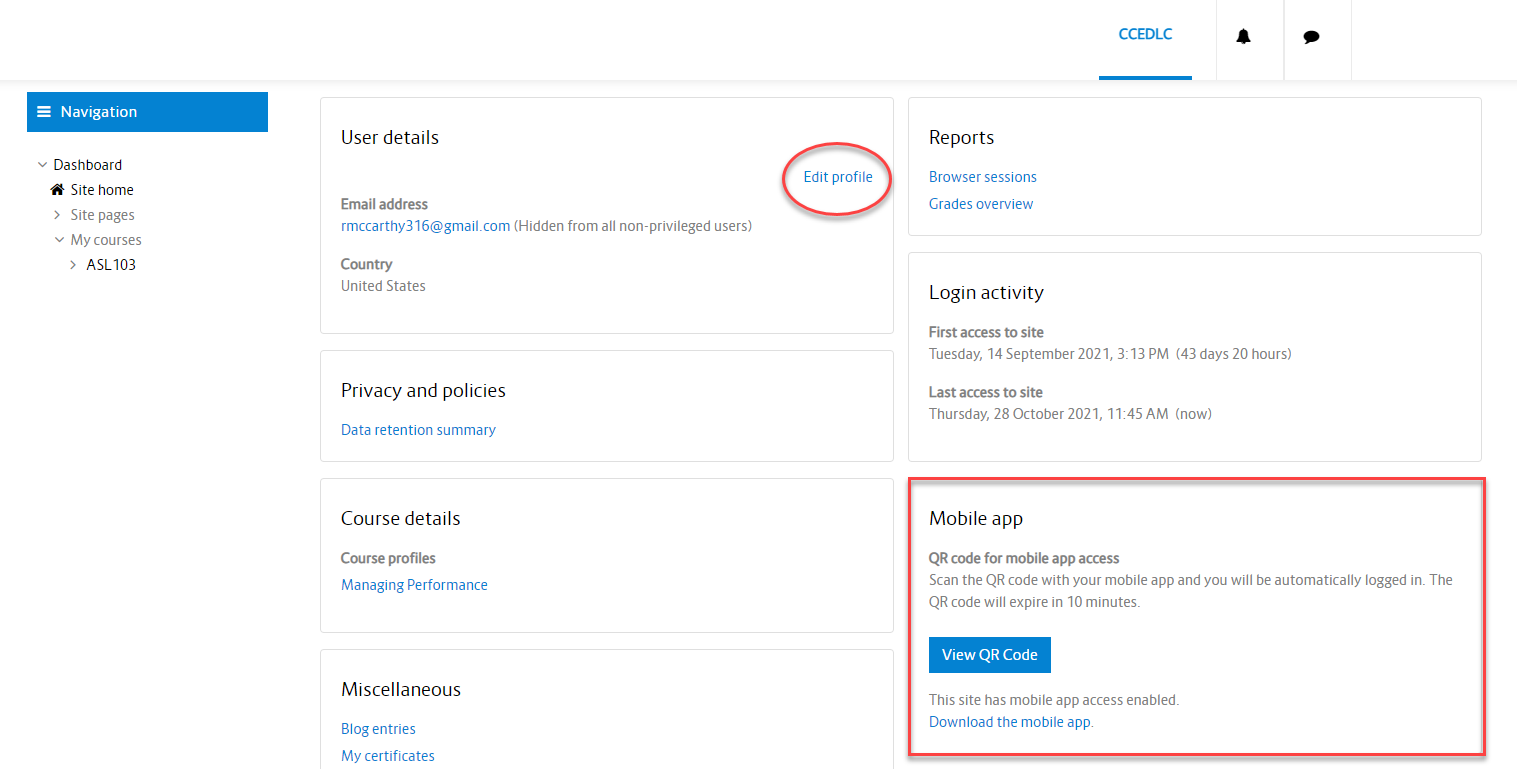Open the Download the mobile app link
This screenshot has width=1517, height=769.
click(1009, 721)
